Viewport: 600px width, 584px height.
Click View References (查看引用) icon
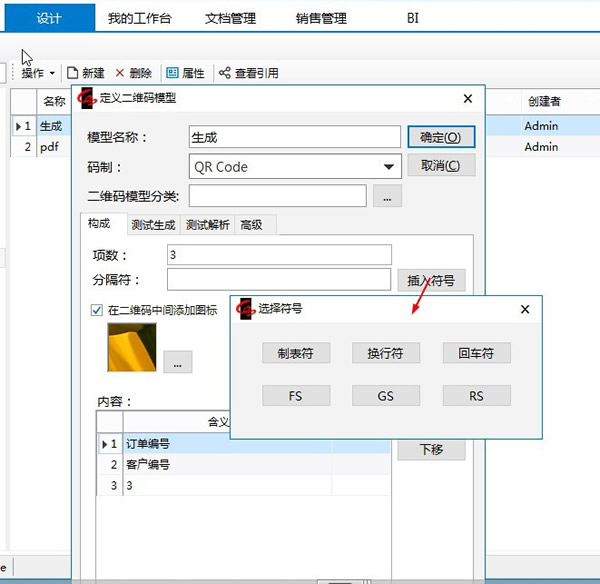click(225, 73)
